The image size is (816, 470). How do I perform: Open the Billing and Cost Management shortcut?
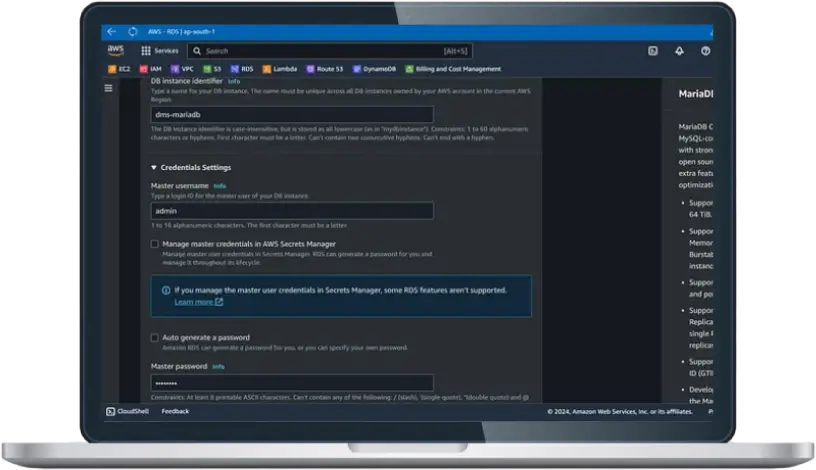453,69
